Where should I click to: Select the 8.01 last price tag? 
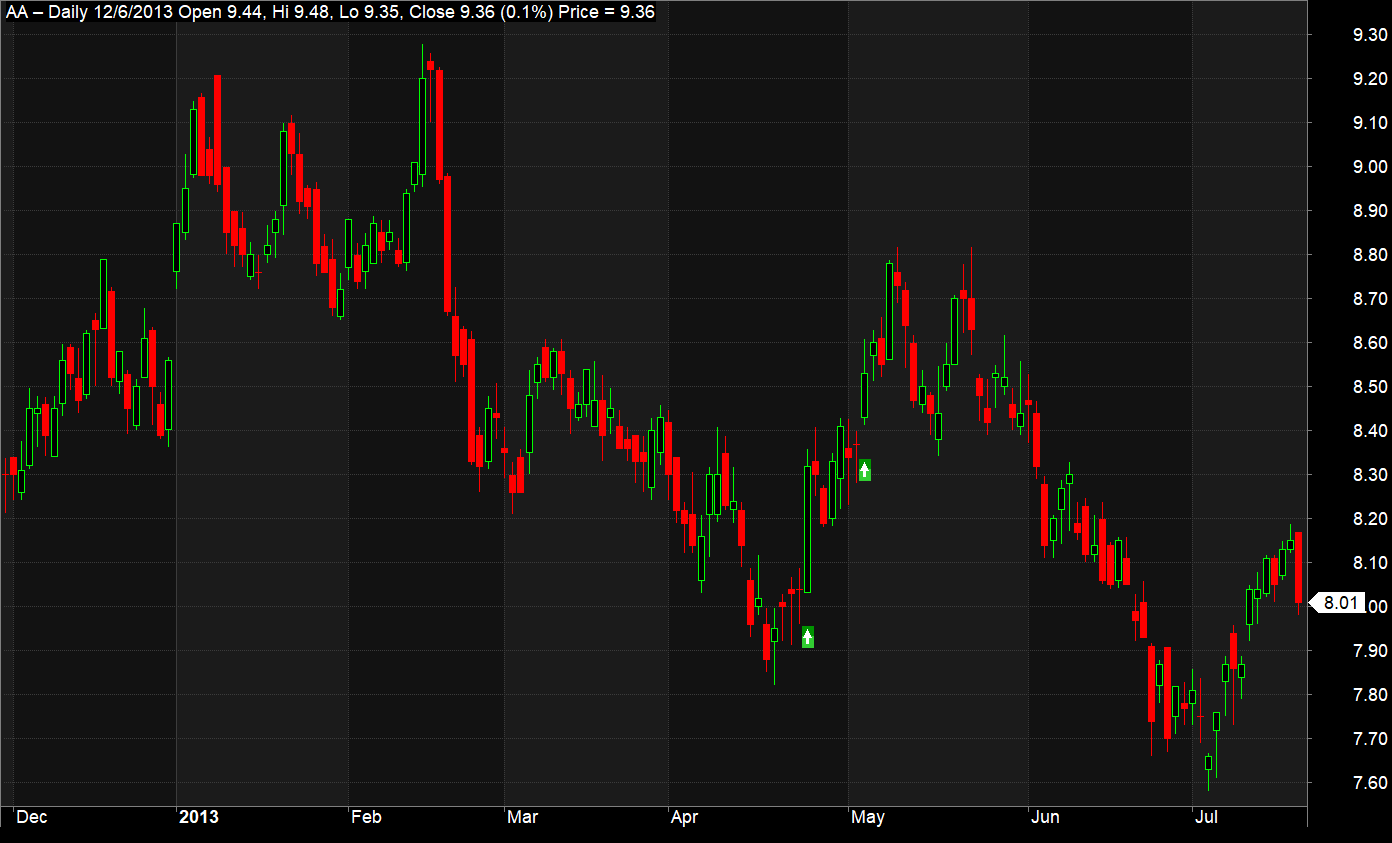pyautogui.click(x=1337, y=602)
